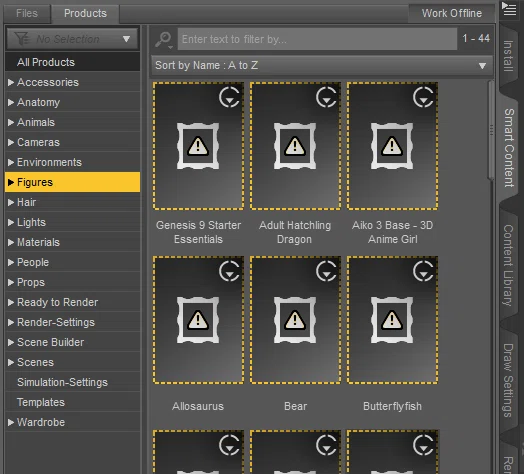Expand the Lights category arrow
Image resolution: width=524 pixels, height=474 pixels.
(x=11, y=222)
